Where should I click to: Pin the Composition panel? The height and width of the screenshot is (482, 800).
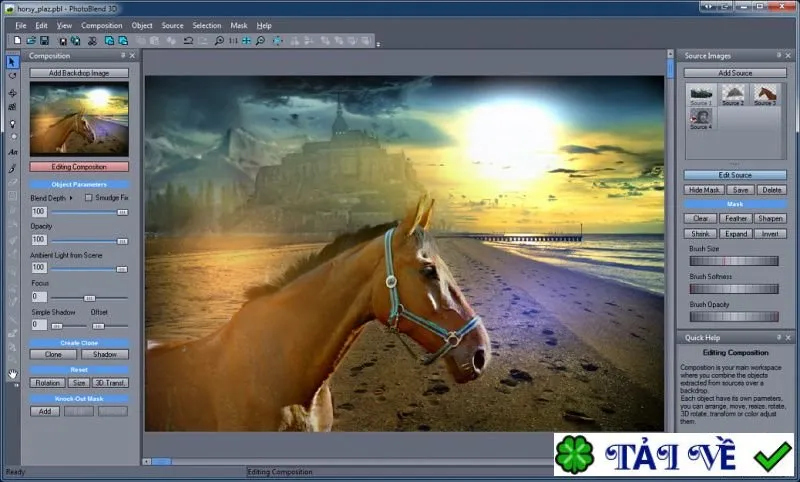click(x=123, y=55)
